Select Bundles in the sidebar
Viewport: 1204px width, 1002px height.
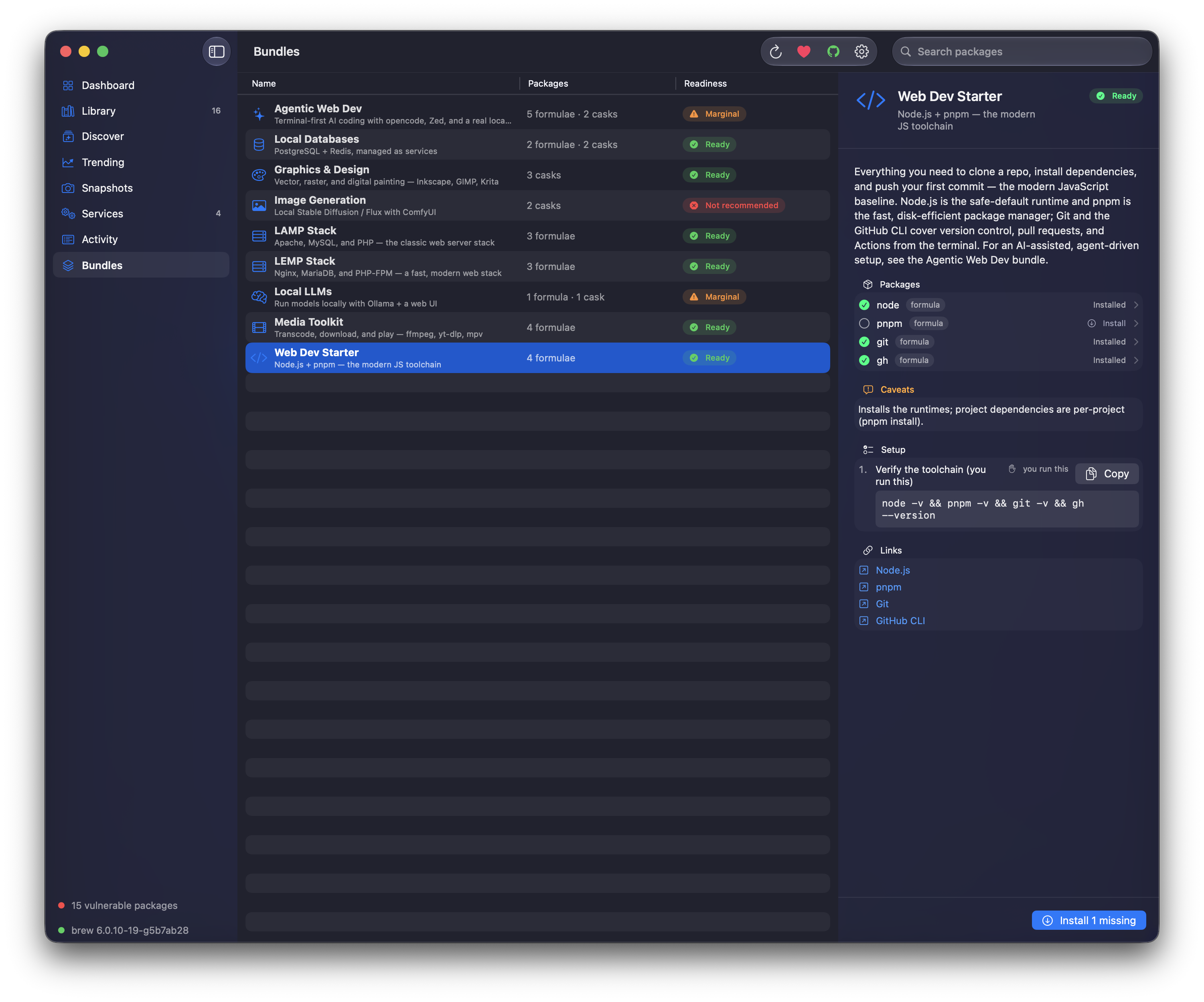point(141,265)
